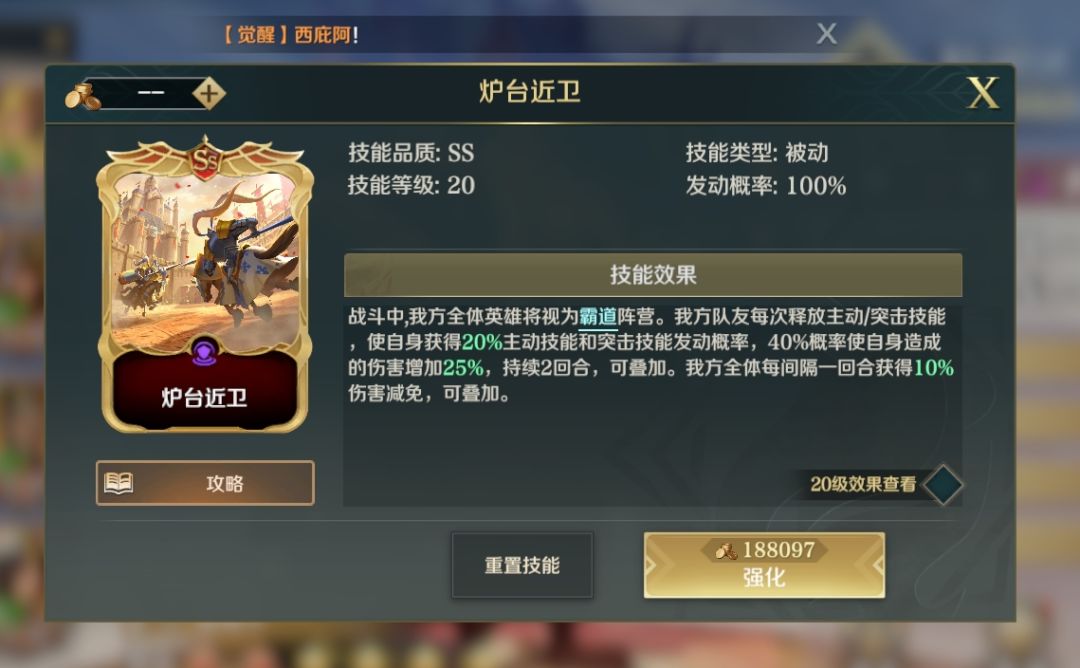The height and width of the screenshot is (668, 1080).
Task: Select the 重置技能 reset button
Action: pyautogui.click(x=522, y=565)
